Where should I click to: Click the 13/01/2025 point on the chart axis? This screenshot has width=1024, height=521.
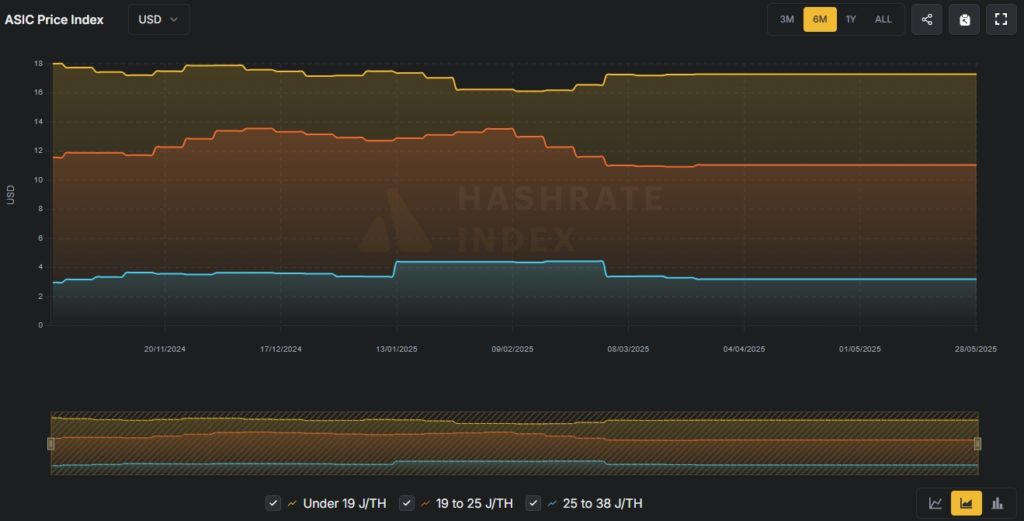tap(396, 349)
